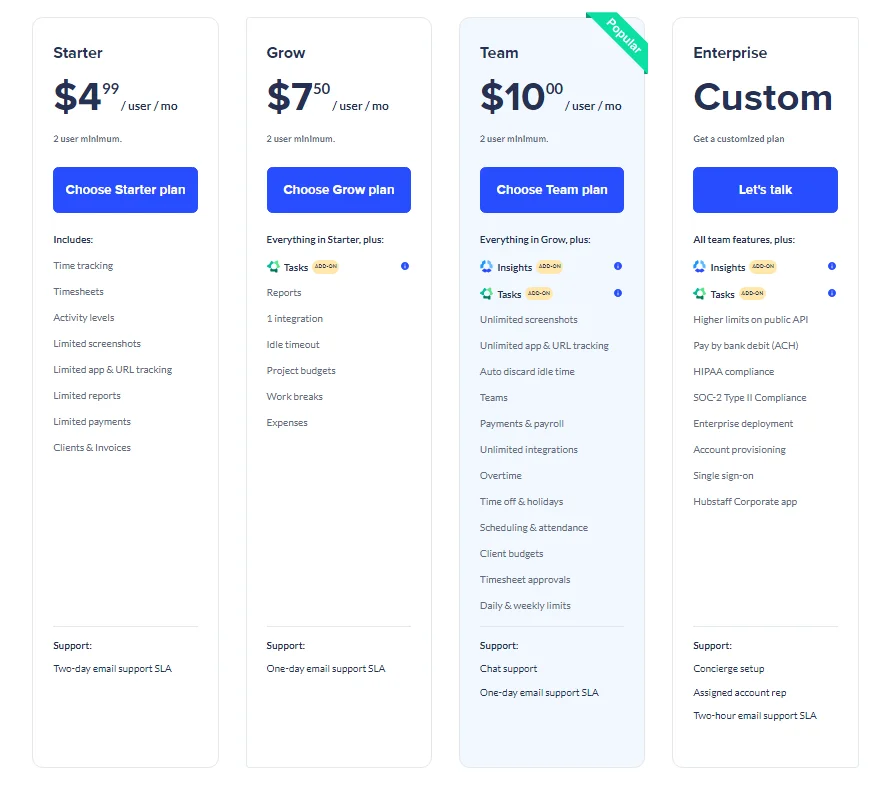Click the Starter $4.99 price text

[x=87, y=96]
